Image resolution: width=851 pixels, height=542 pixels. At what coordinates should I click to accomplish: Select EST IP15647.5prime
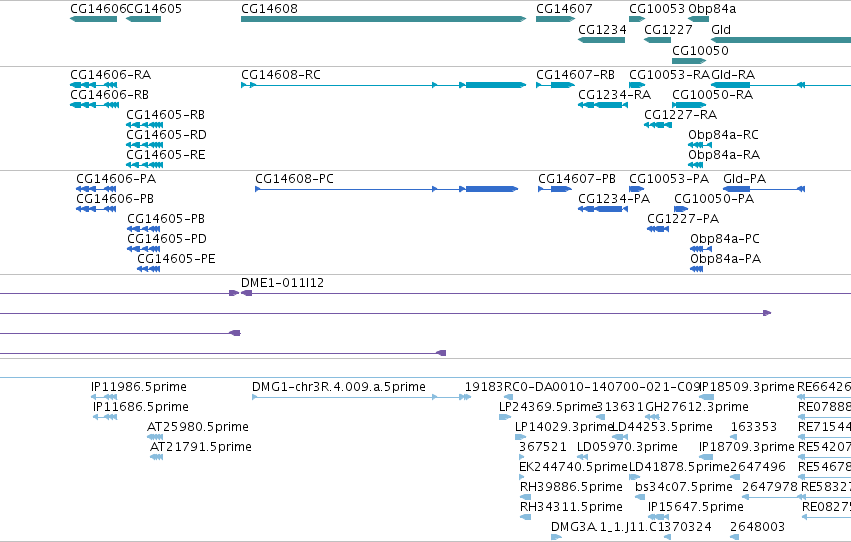658,518
